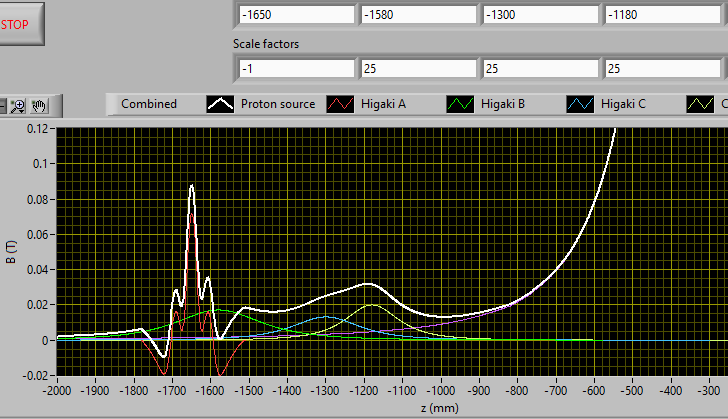Click the position field showing -1650

[x=297, y=15]
